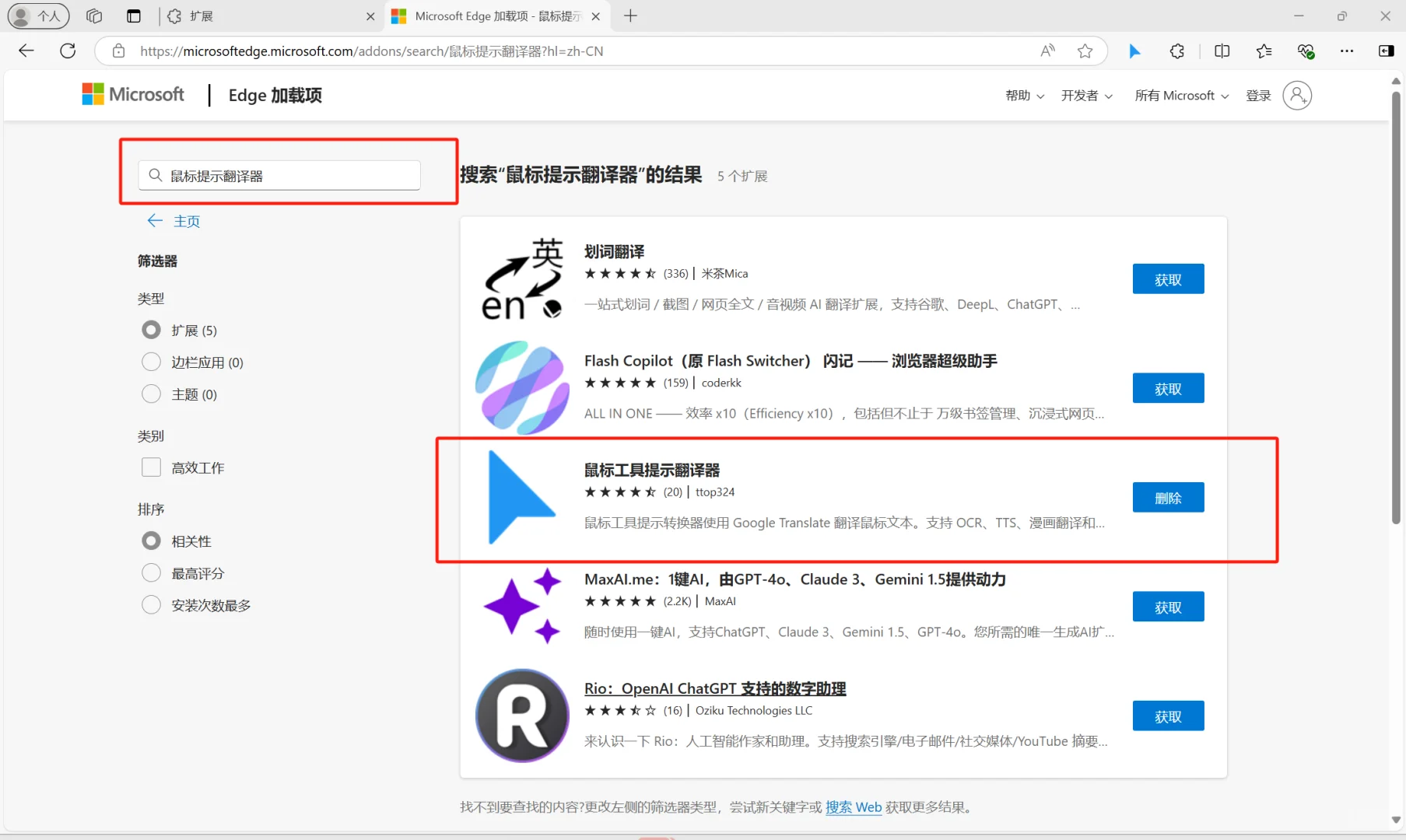Viewport: 1406px width, 840px height.
Task: Open the Rio extension R icon
Action: point(521,716)
